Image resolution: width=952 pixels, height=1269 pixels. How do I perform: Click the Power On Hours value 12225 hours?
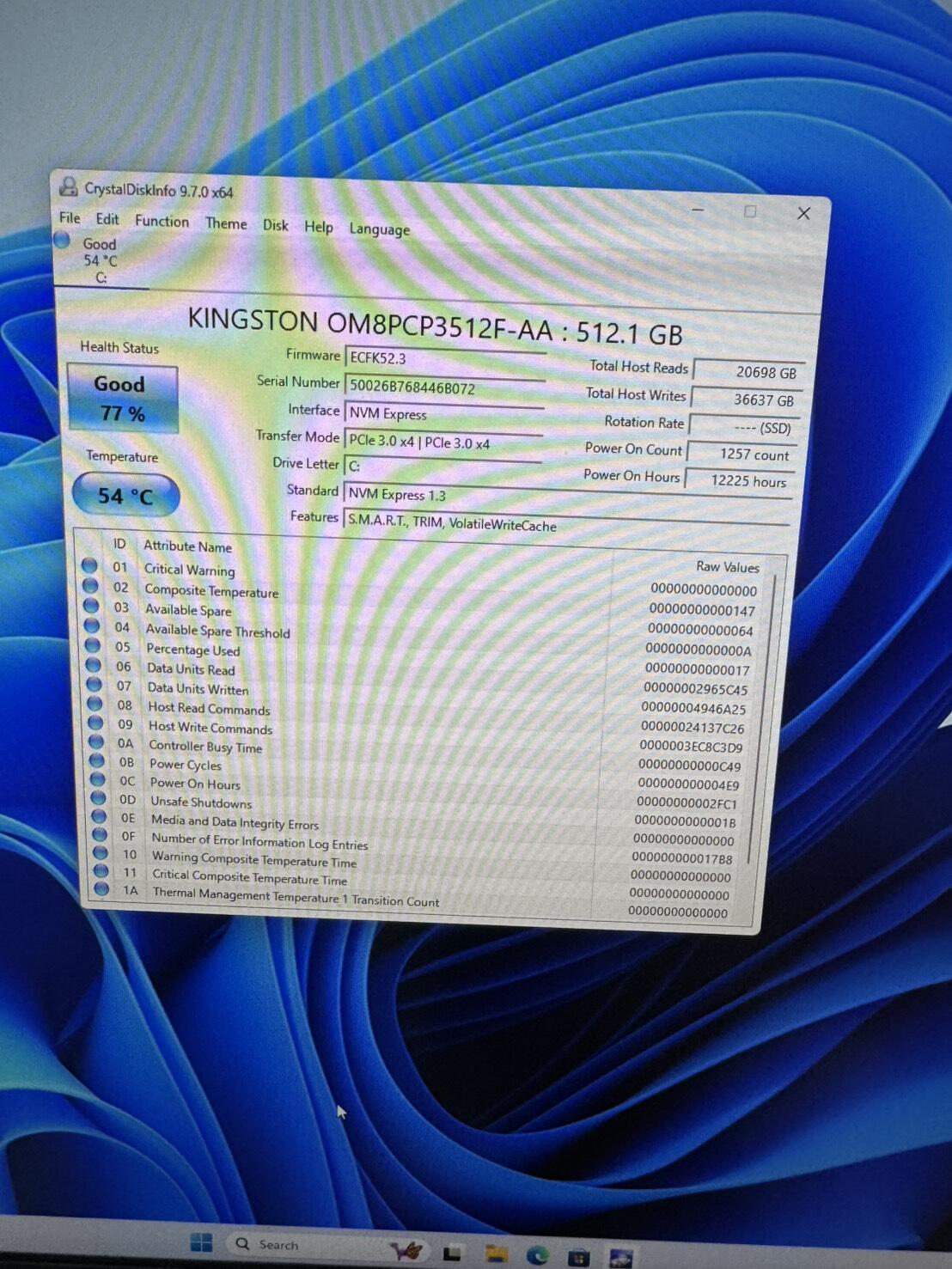pos(740,480)
